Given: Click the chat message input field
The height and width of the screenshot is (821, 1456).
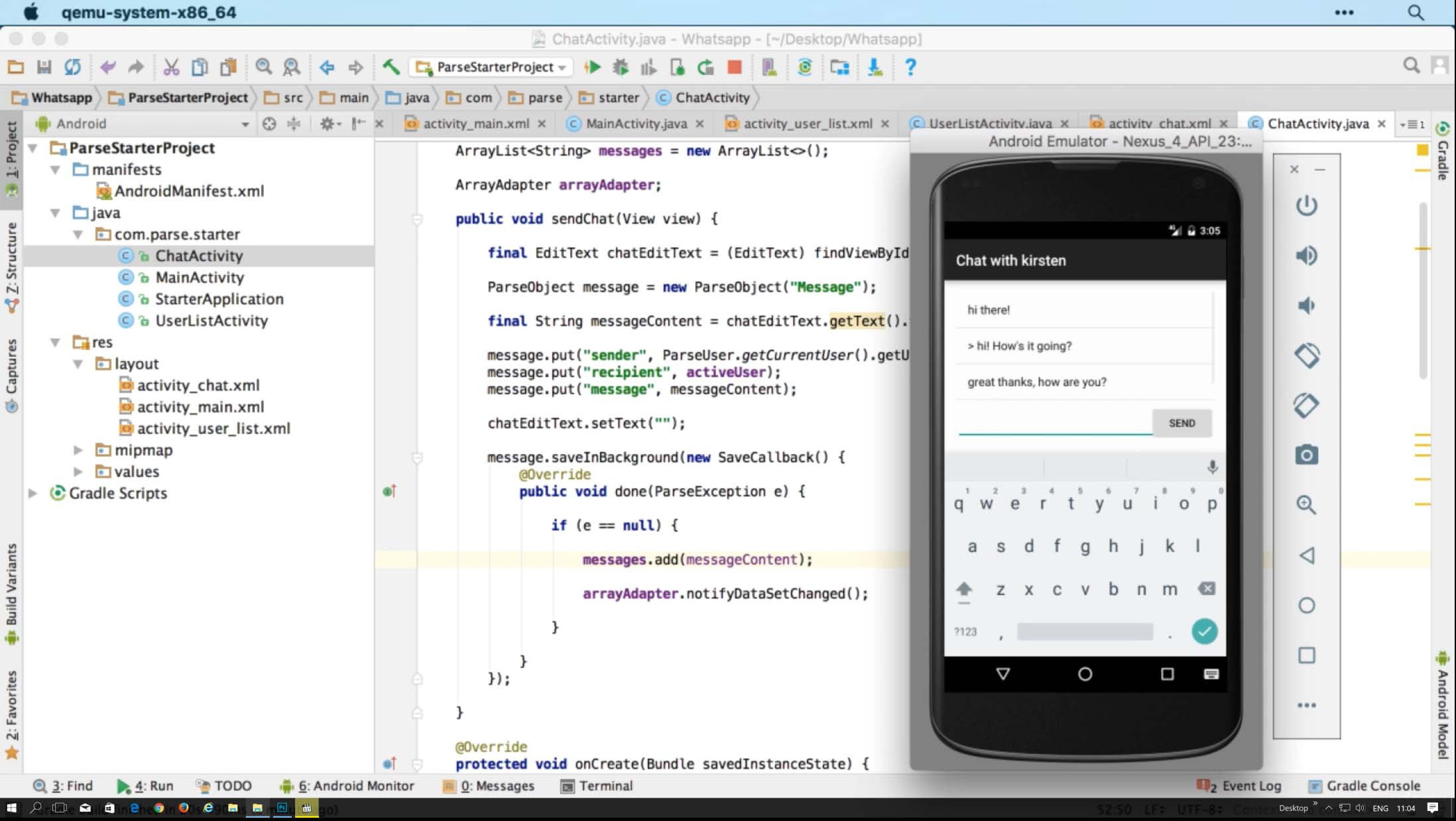Looking at the screenshot, I should click(1055, 423).
